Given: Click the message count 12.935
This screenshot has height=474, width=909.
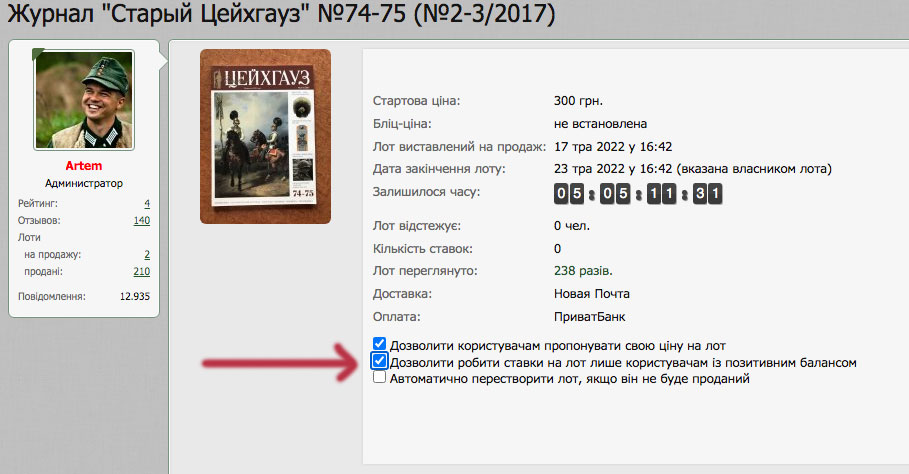Looking at the screenshot, I should tap(134, 296).
